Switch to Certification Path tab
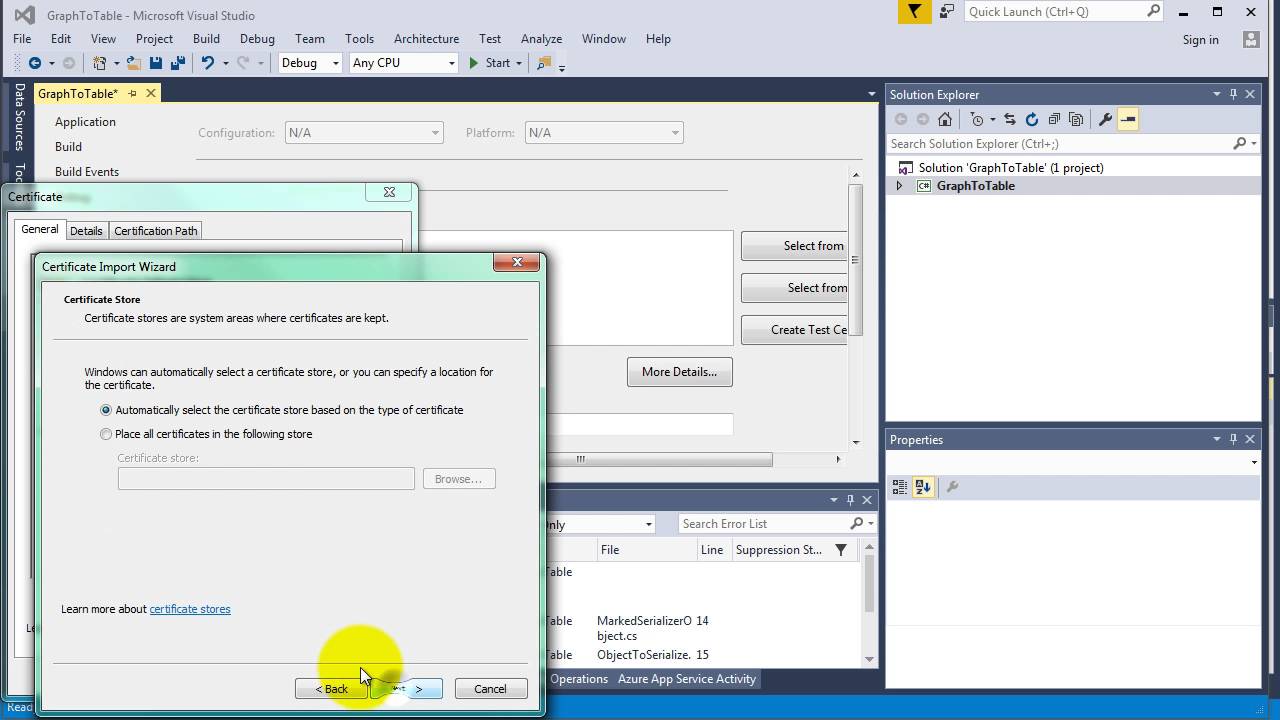The image size is (1280, 720). coord(156,231)
